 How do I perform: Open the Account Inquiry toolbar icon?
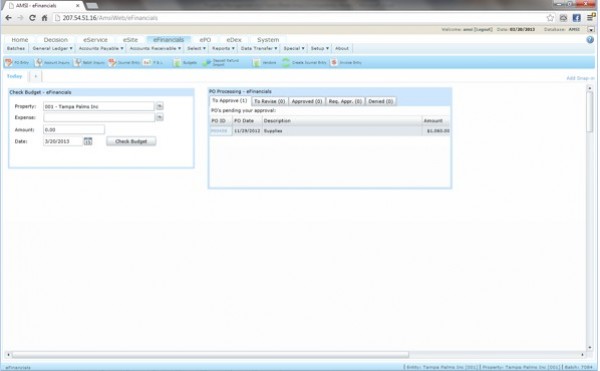tap(52, 62)
